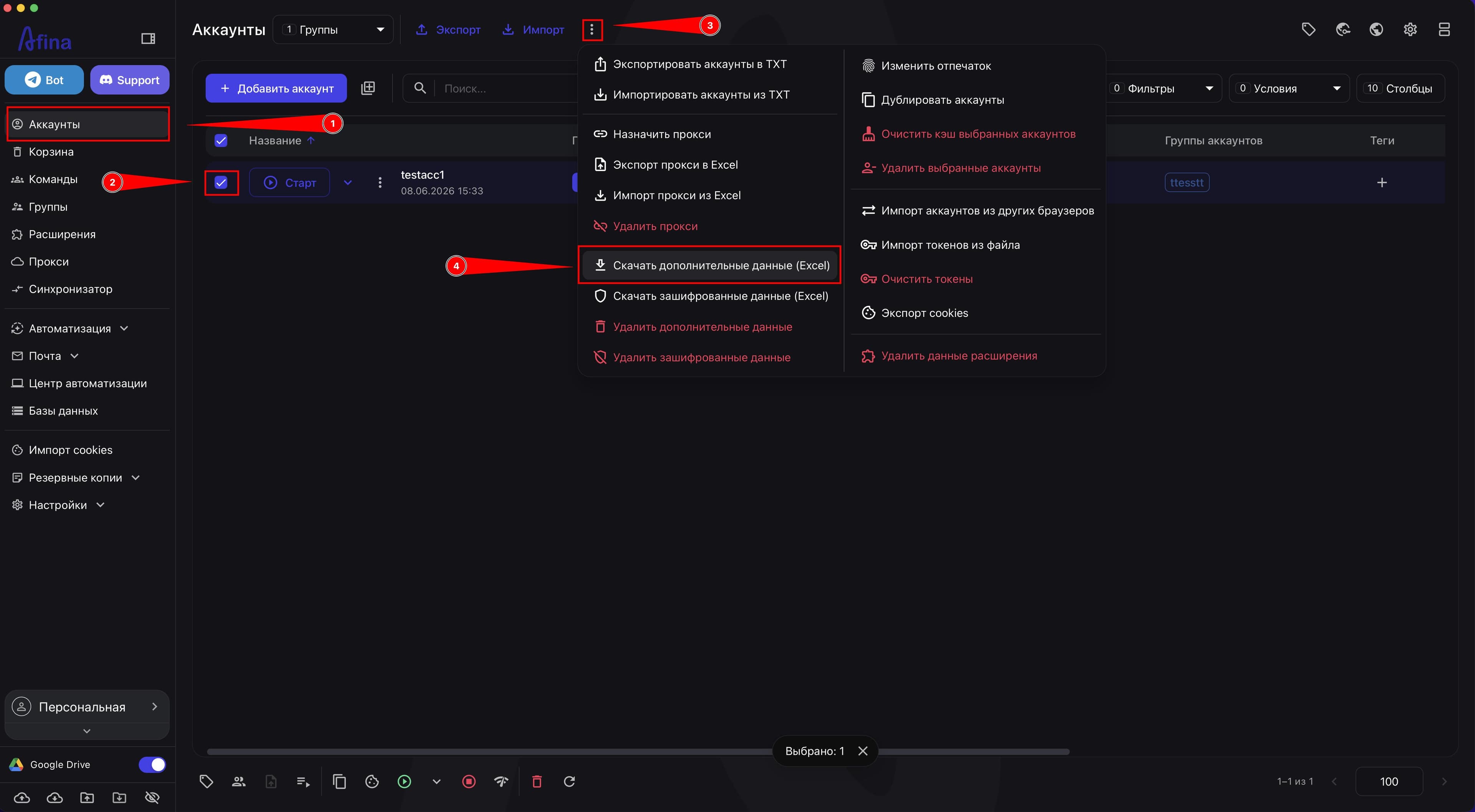The height and width of the screenshot is (812, 1475).
Task: Click the refresh icon in bottom toolbar
Action: (569, 782)
